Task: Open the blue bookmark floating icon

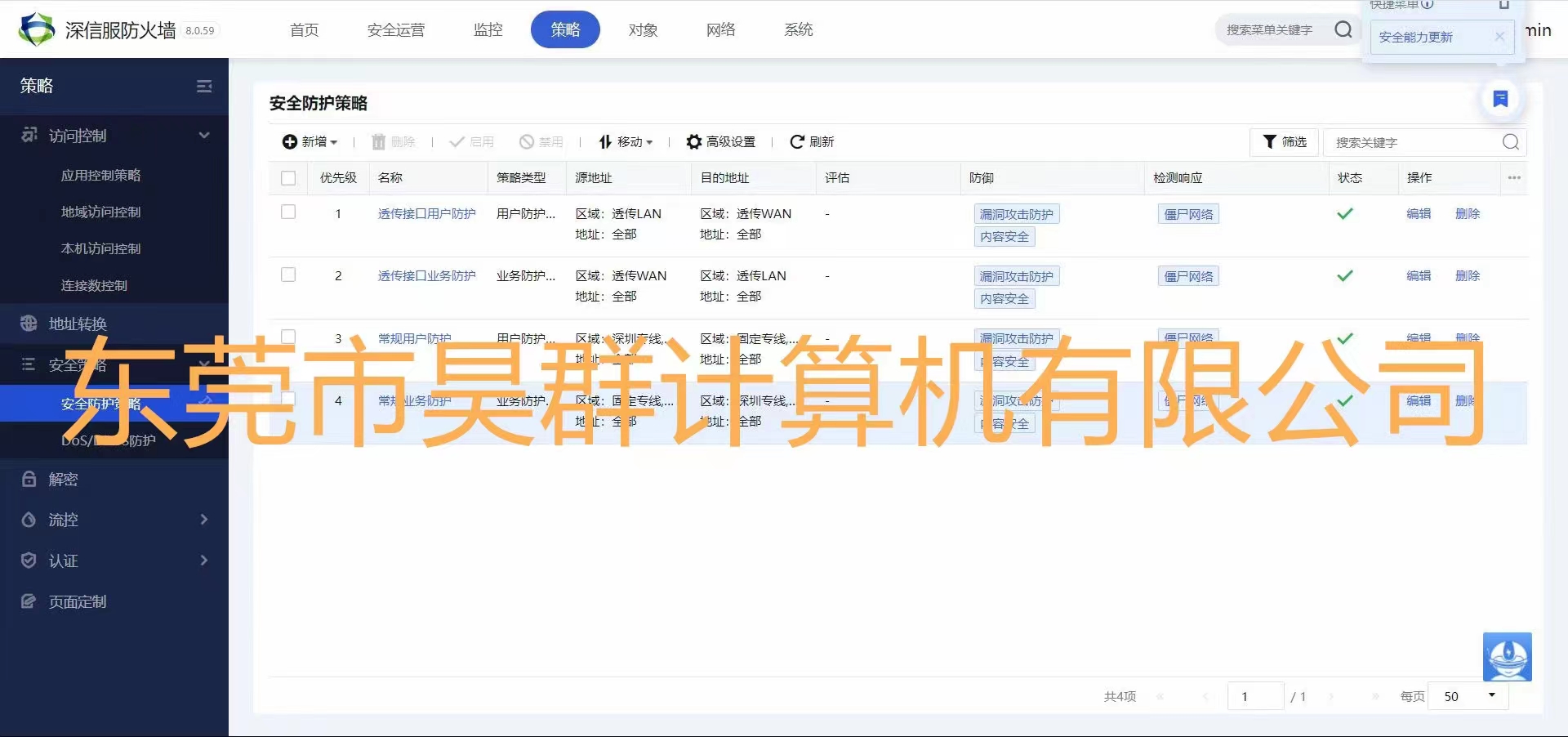Action: [1500, 99]
